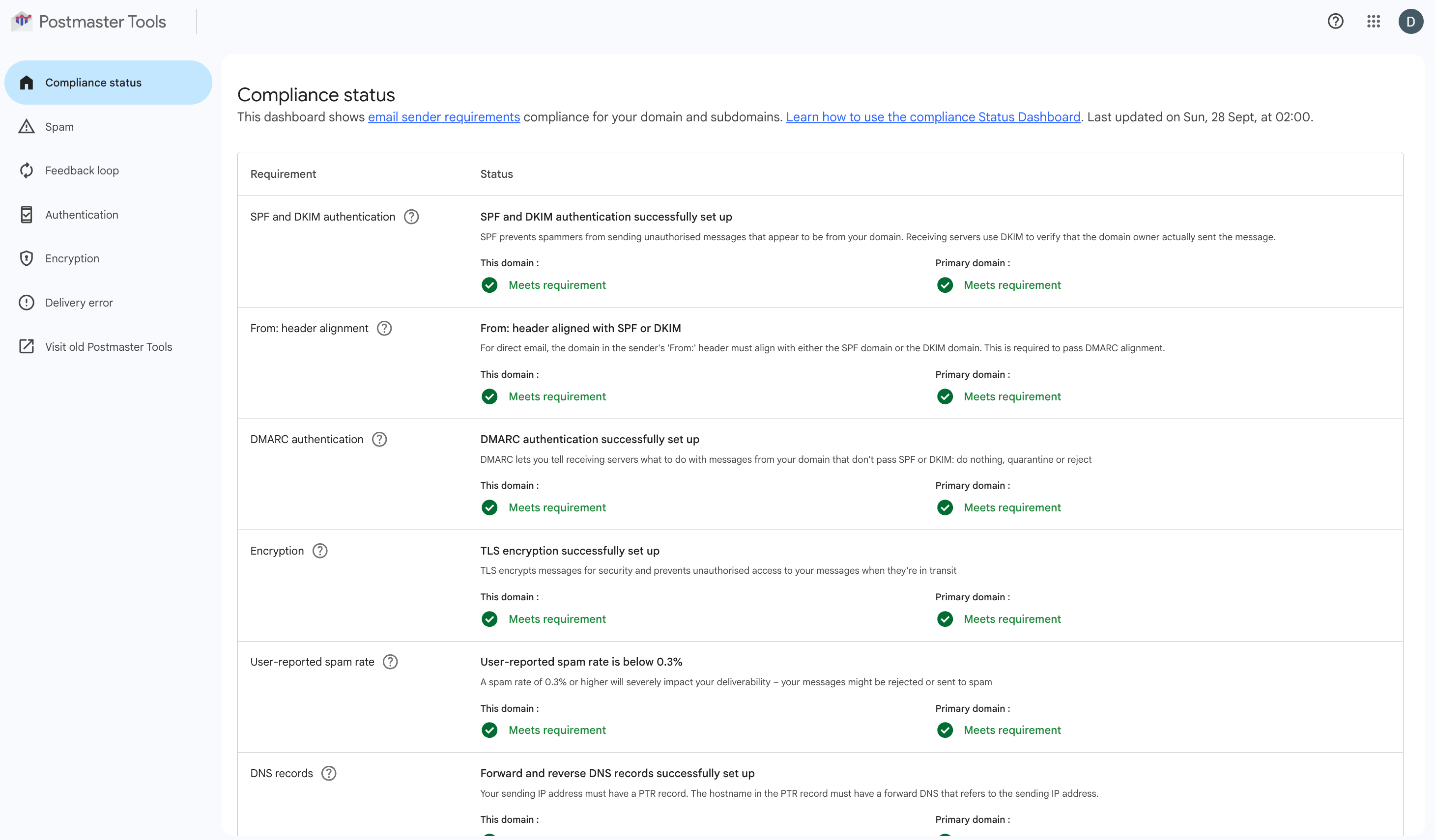Viewport: 1435px width, 840px height.
Task: Open the help icon in top bar
Action: [x=1335, y=21]
